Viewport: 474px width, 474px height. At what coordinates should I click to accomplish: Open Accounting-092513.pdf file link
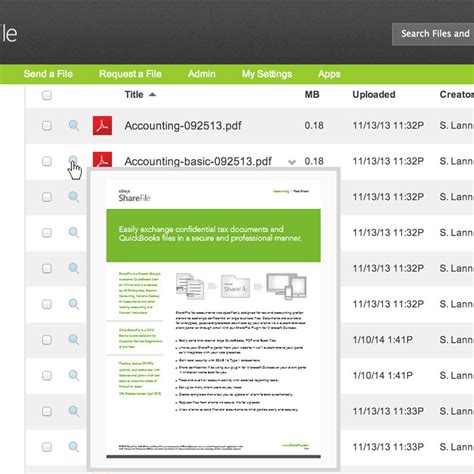click(183, 126)
